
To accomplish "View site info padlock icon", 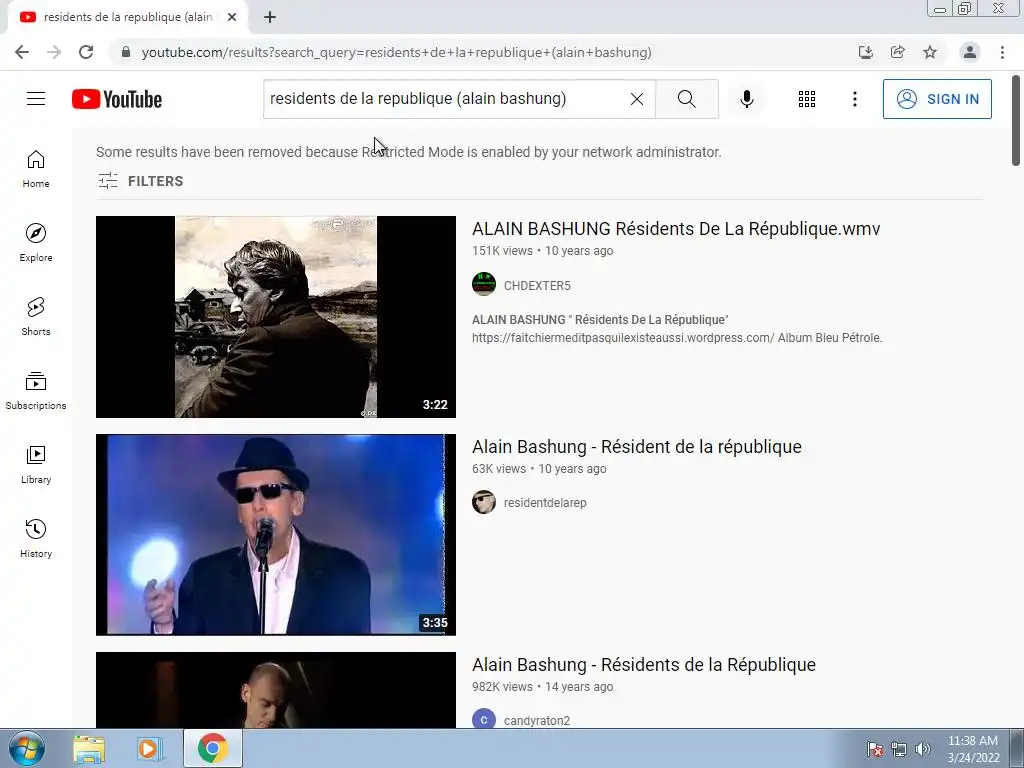I will [x=126, y=52].
